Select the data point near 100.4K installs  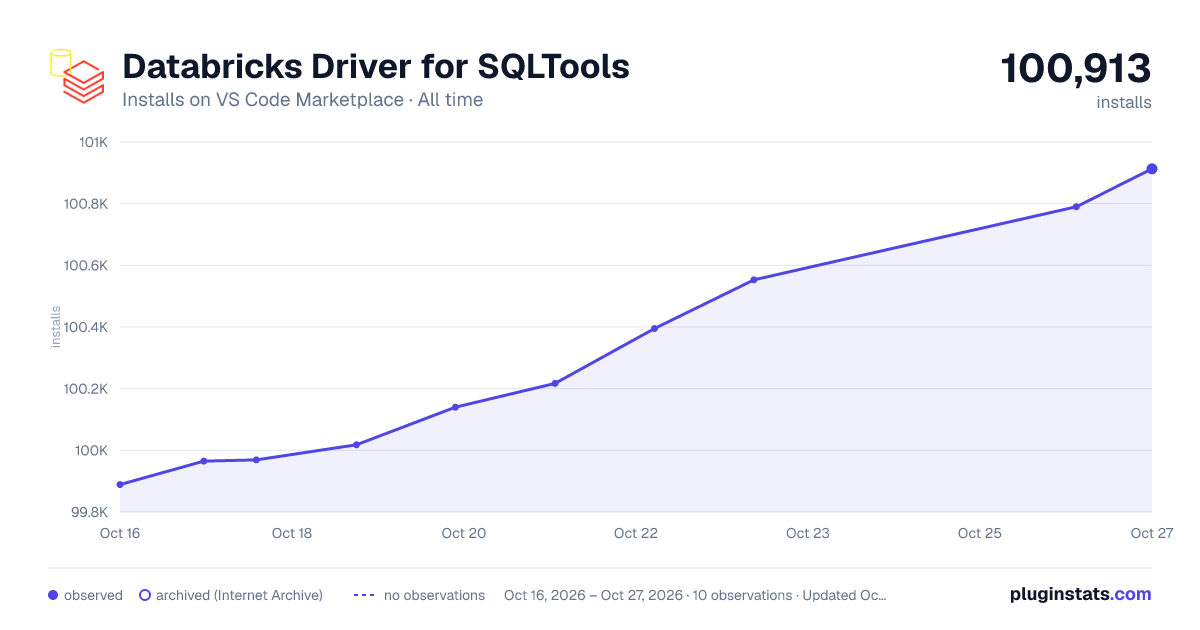click(x=654, y=328)
